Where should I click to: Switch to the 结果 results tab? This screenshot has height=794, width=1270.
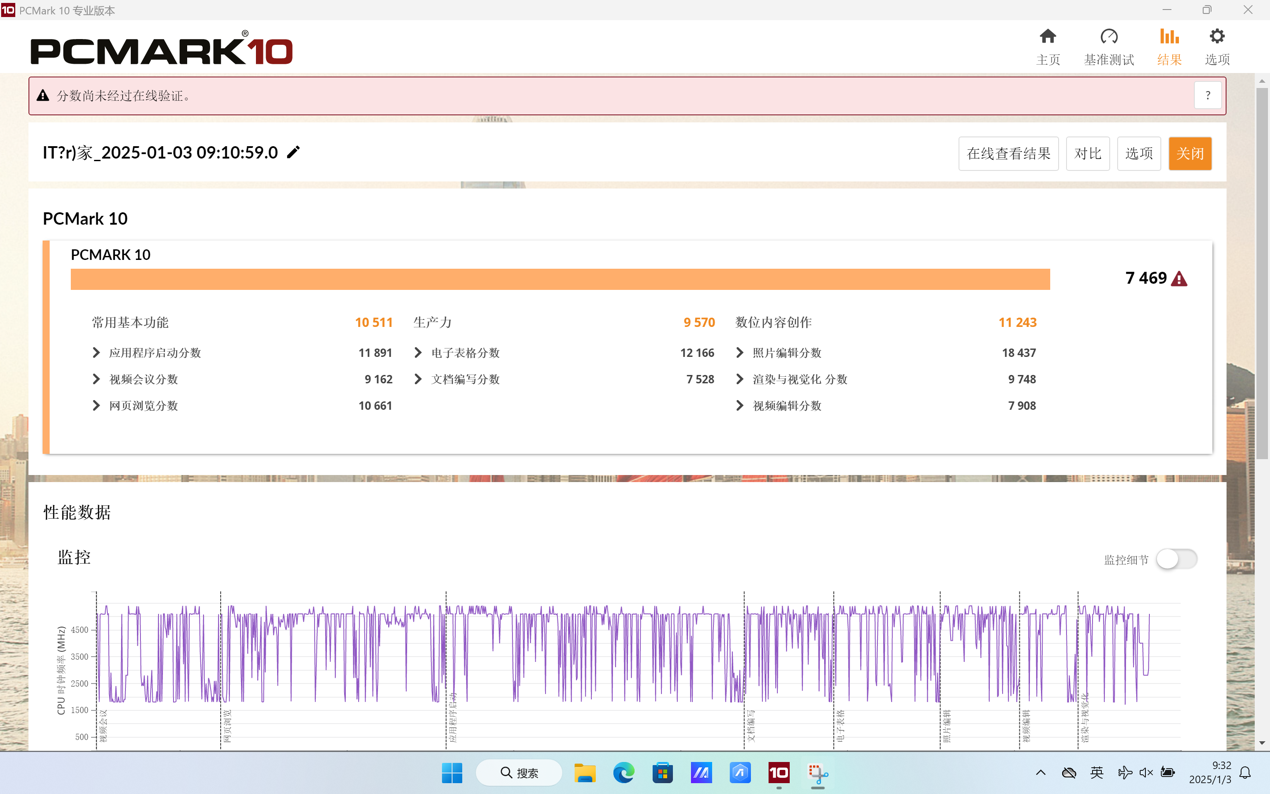(1169, 47)
